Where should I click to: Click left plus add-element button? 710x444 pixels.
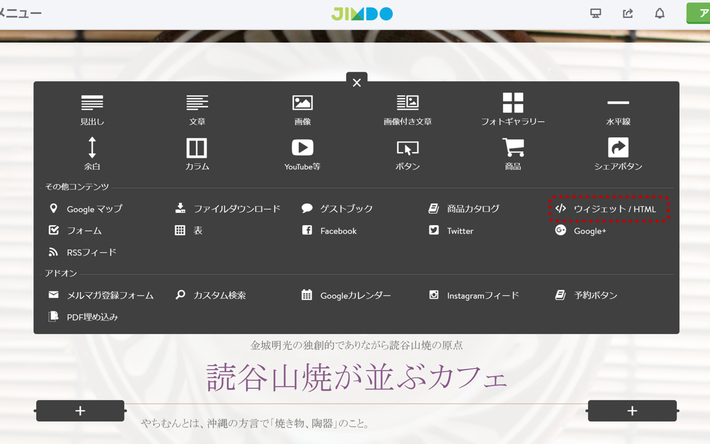pyautogui.click(x=80, y=411)
